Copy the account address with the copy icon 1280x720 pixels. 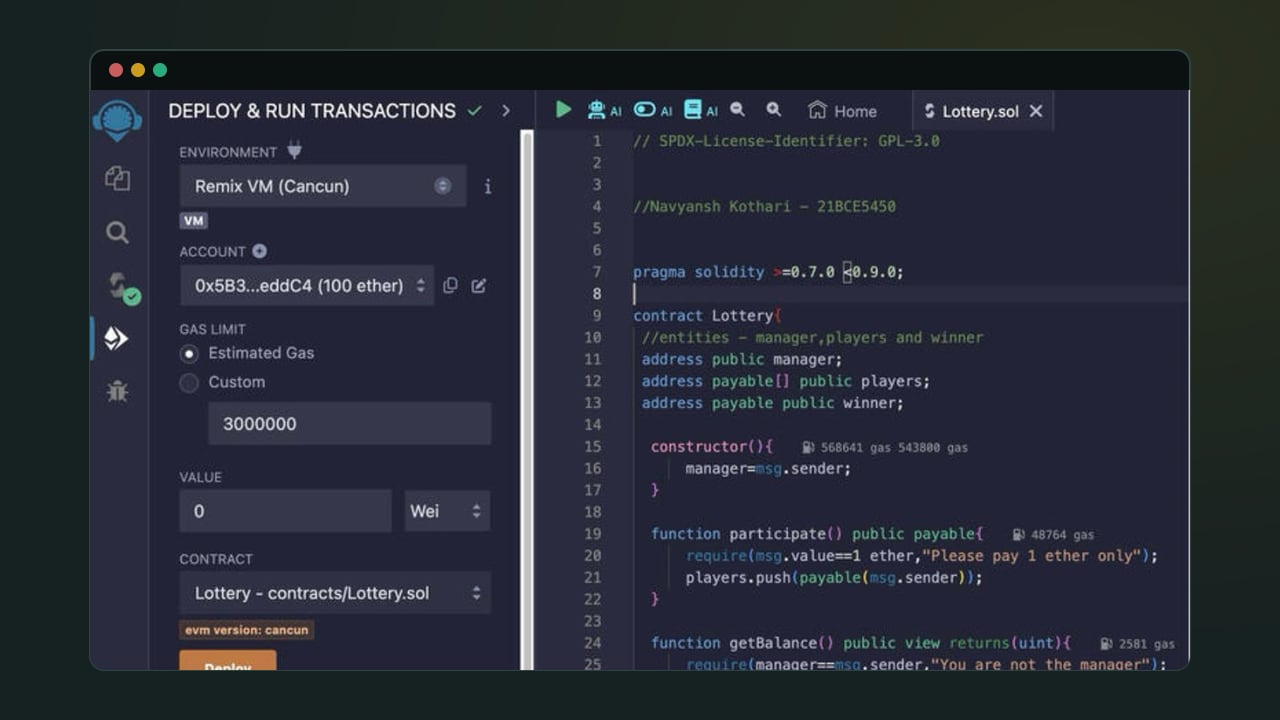point(450,285)
